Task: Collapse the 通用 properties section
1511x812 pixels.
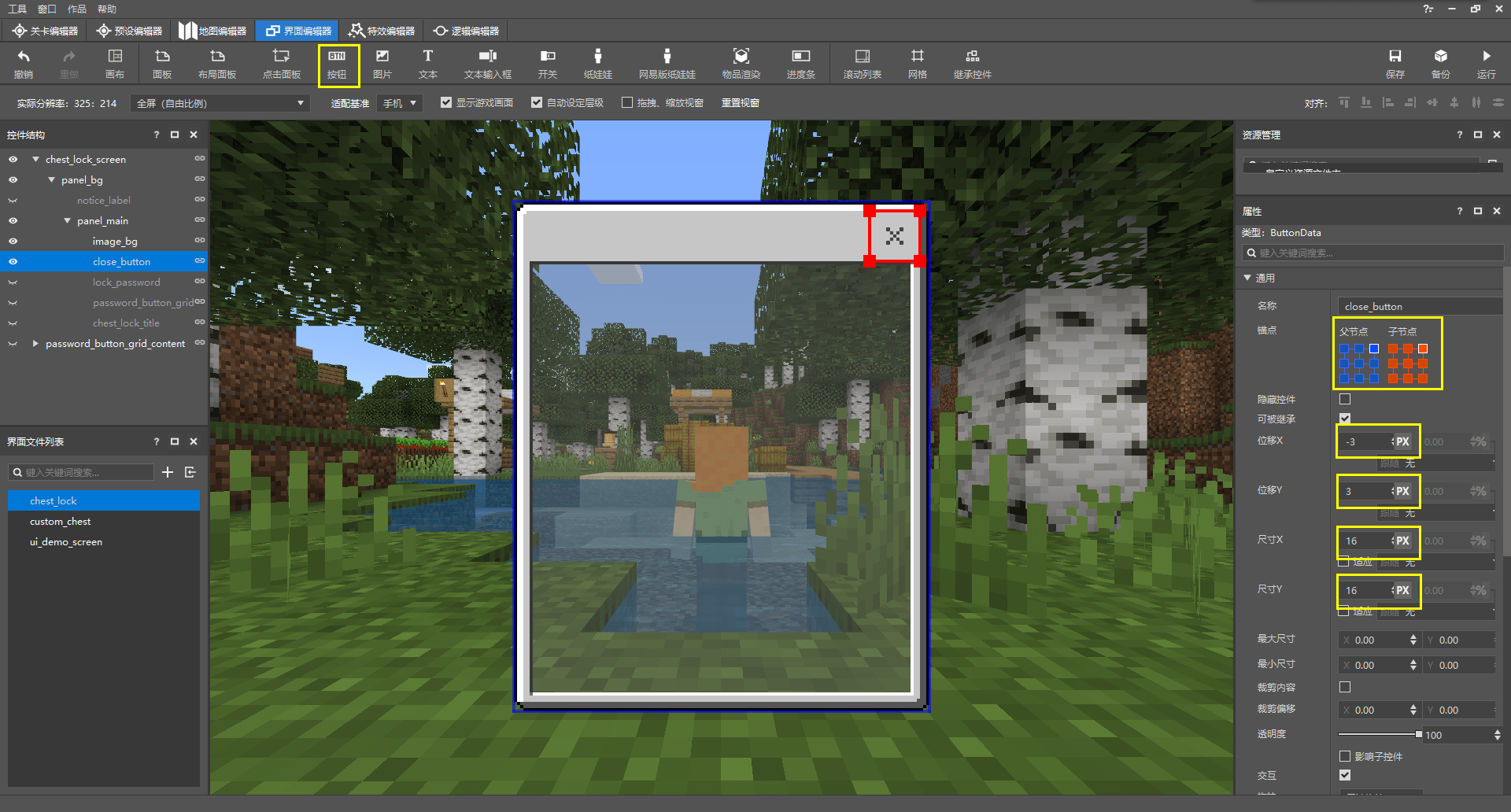Action: point(1247,278)
